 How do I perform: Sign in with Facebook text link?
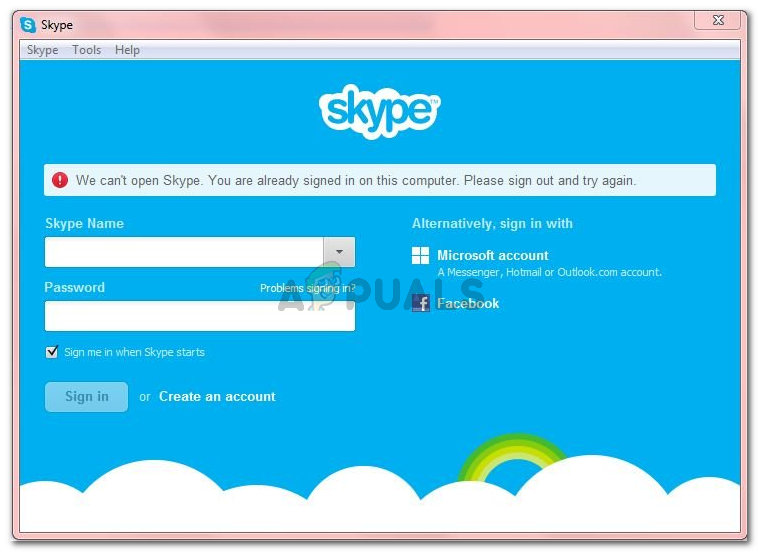tap(468, 303)
